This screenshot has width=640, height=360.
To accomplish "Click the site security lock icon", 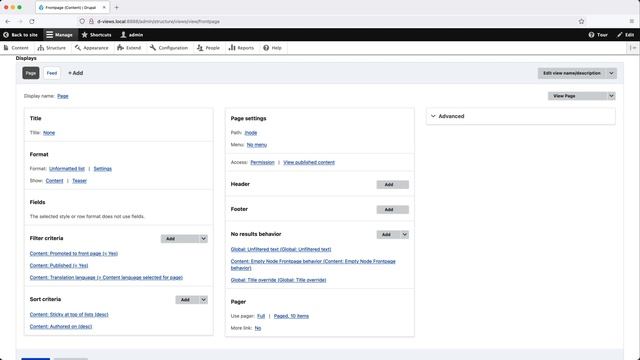I will pyautogui.click(x=91, y=21).
